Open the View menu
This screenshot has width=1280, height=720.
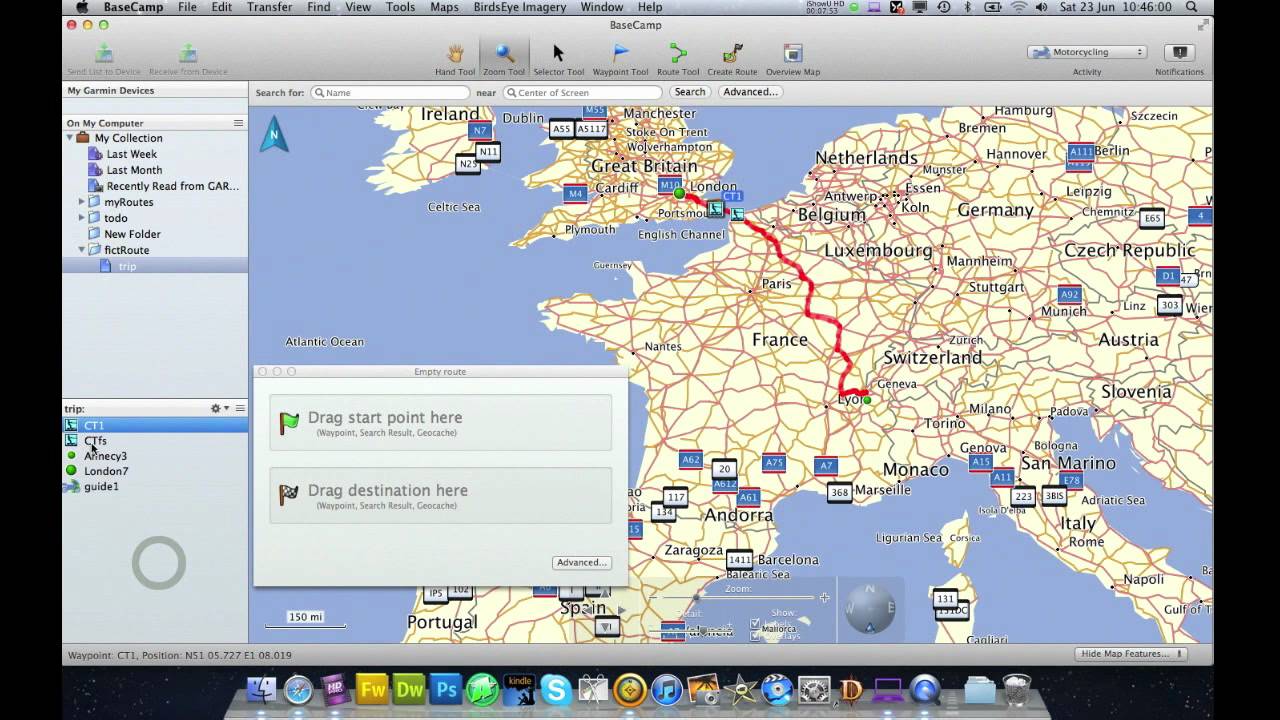(x=358, y=7)
